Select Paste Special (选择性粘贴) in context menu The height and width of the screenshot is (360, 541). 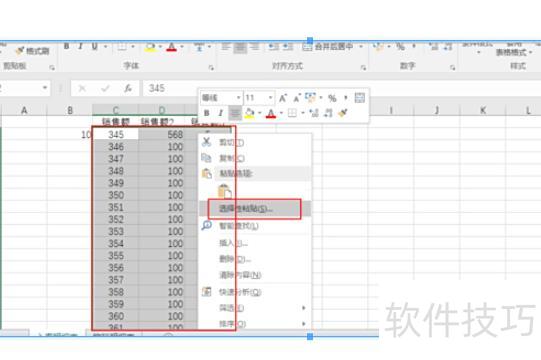point(255,209)
